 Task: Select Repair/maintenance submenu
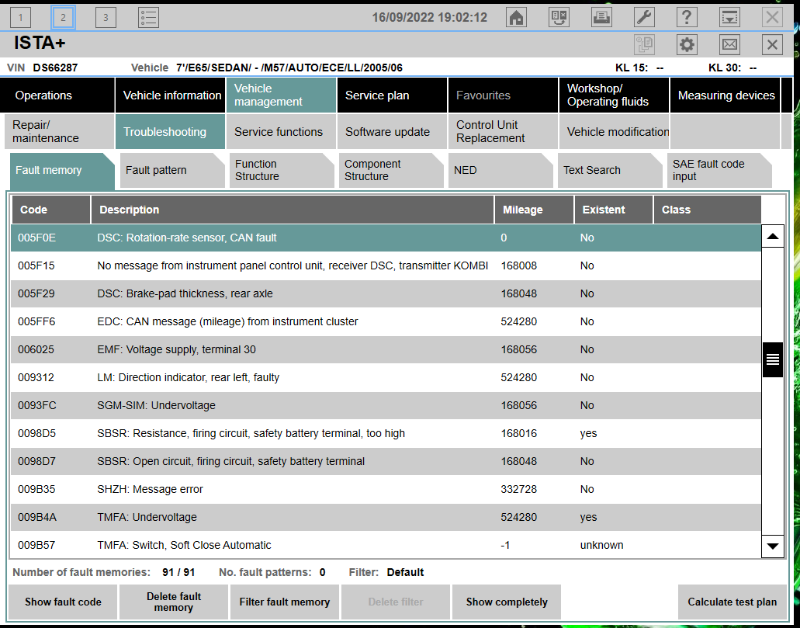coord(57,132)
